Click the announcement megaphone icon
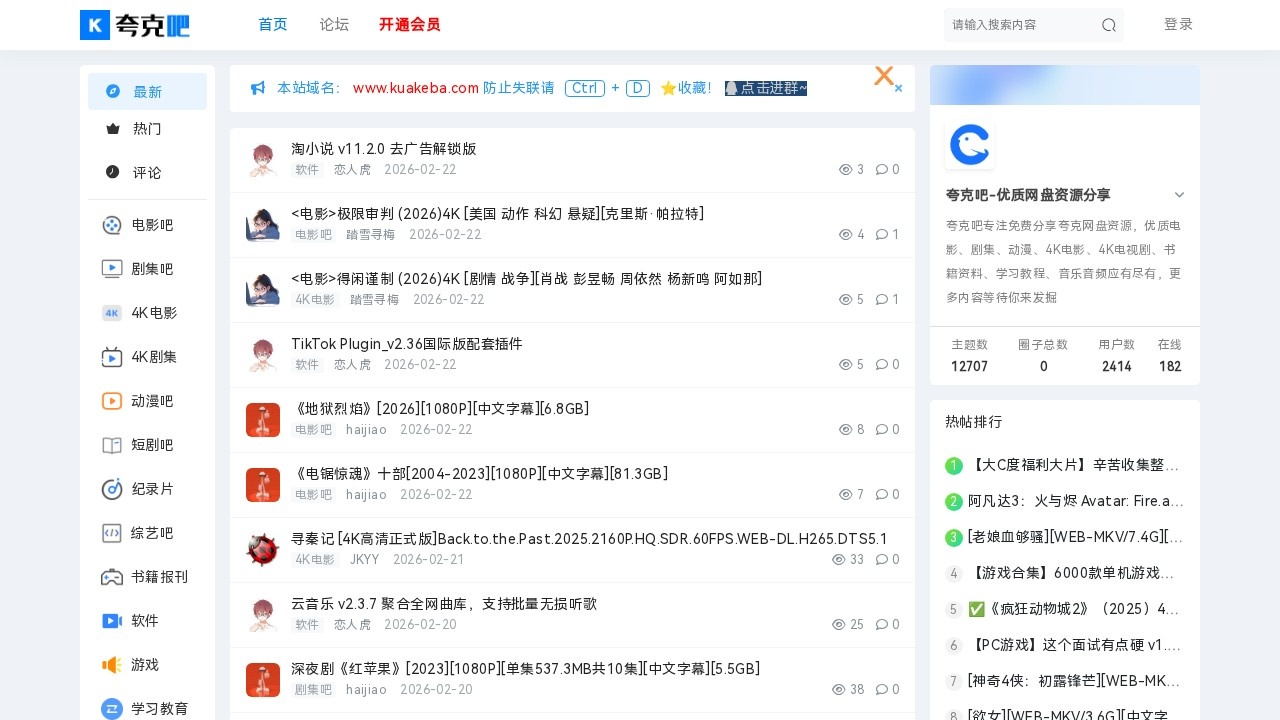 (257, 88)
